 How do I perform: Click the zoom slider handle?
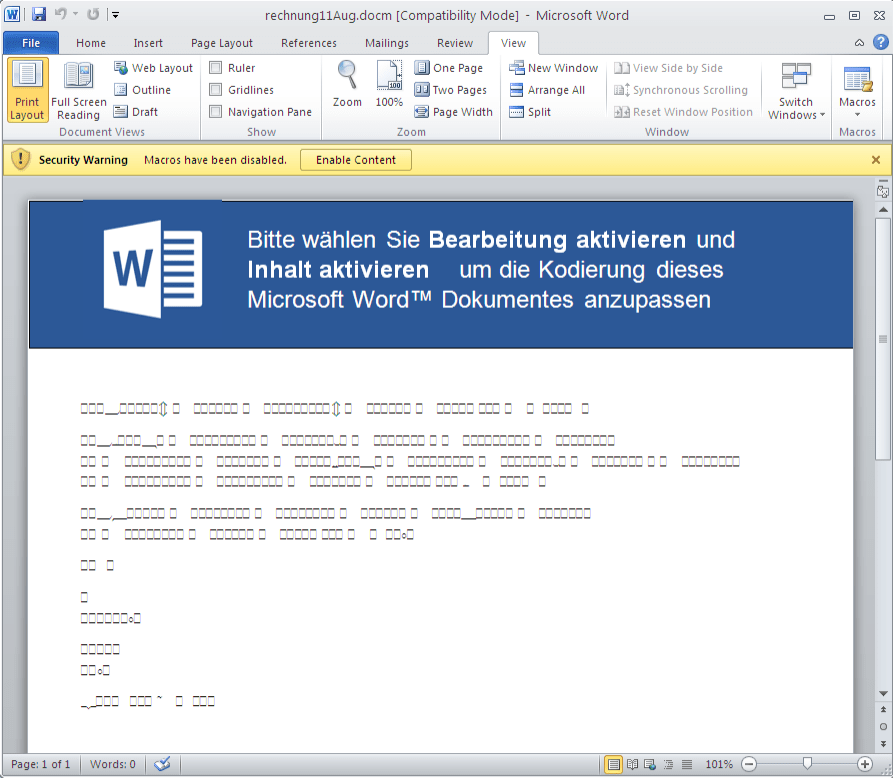click(x=807, y=764)
